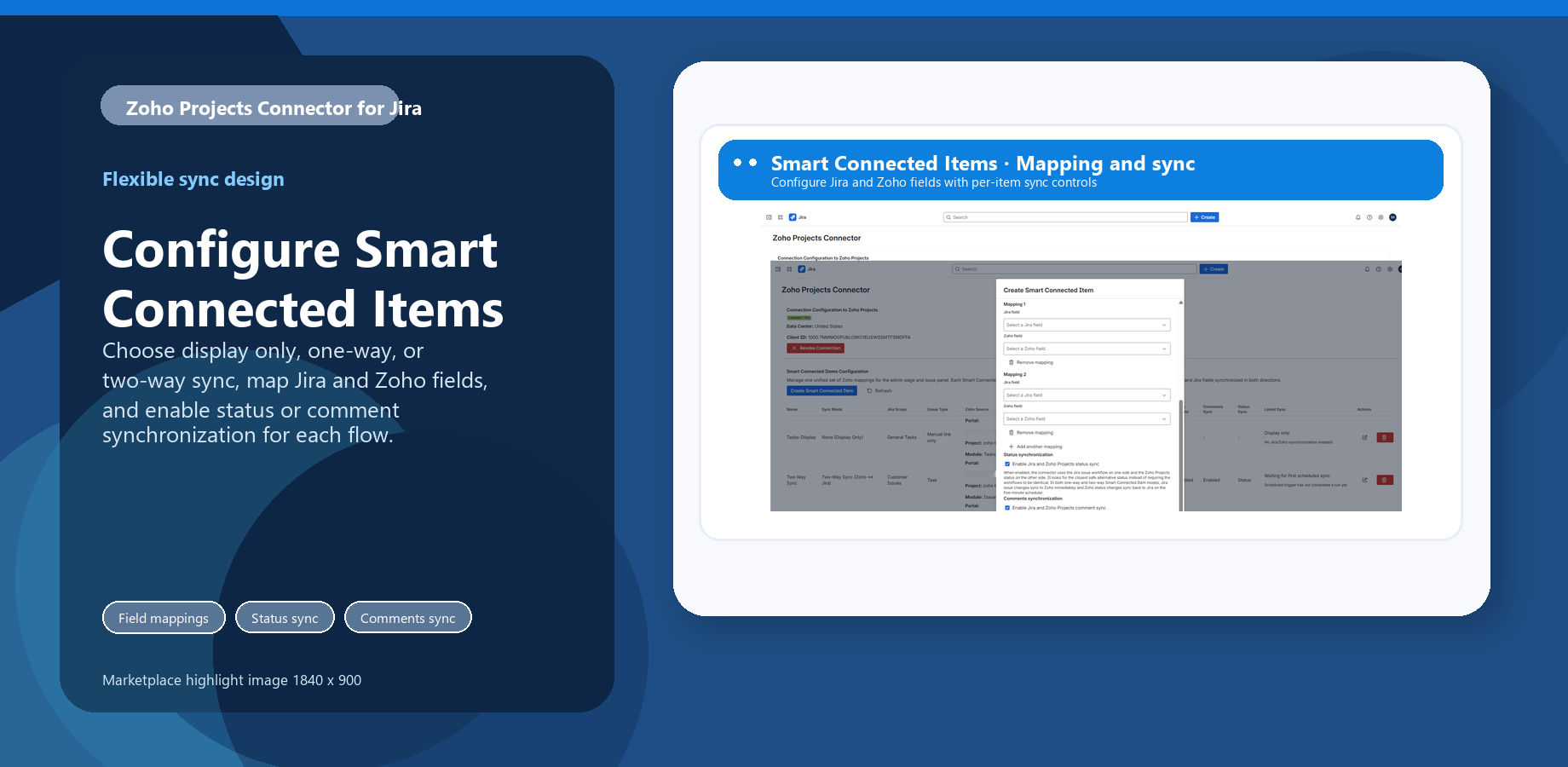Click Create Smart Connected Item
Image resolution: width=1568 pixels, height=767 pixels.
click(821, 390)
